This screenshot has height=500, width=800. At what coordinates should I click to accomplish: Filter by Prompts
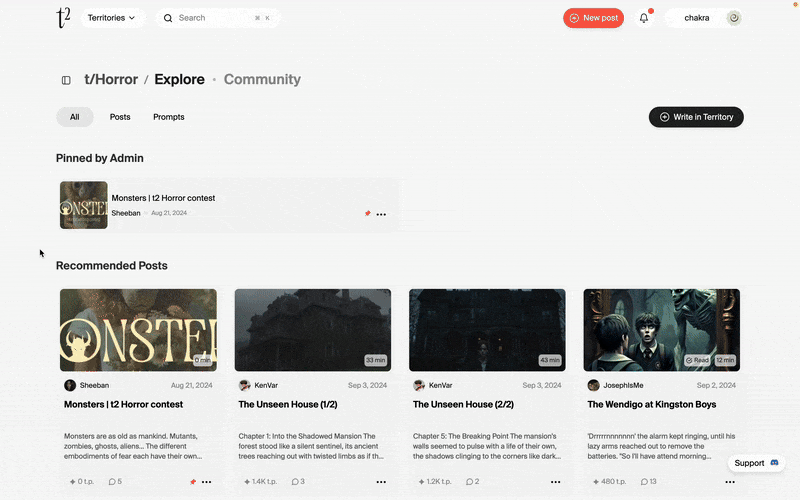(169, 117)
